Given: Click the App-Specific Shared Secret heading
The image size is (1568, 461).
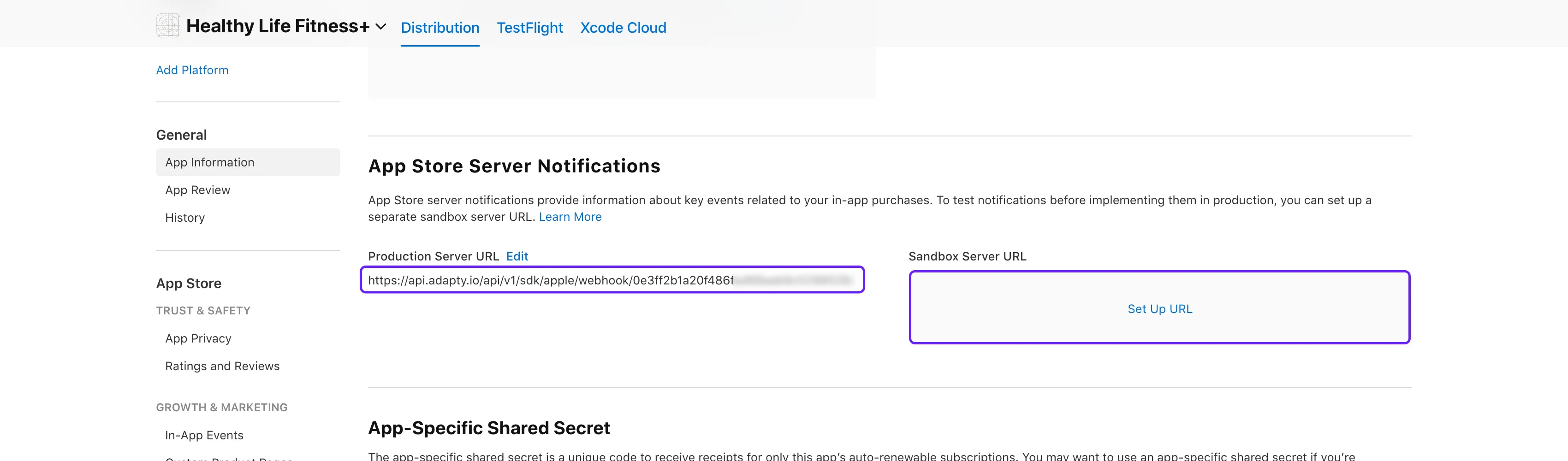Looking at the screenshot, I should pyautogui.click(x=488, y=428).
